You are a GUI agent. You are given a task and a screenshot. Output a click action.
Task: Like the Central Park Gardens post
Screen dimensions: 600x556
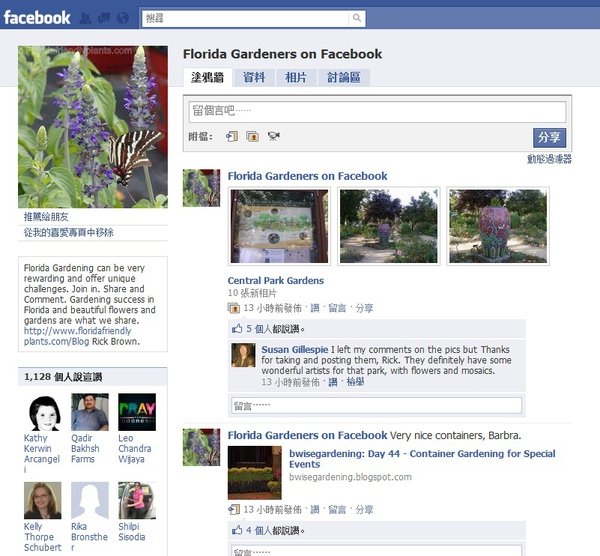[x=315, y=308]
